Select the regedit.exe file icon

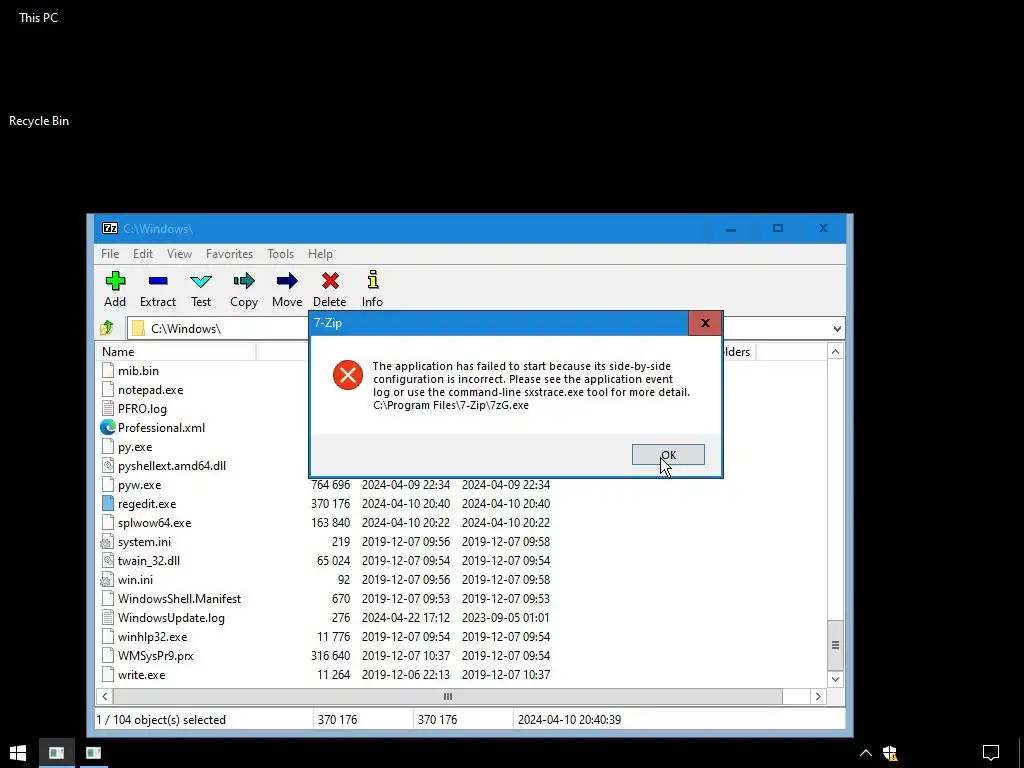pyautogui.click(x=108, y=504)
